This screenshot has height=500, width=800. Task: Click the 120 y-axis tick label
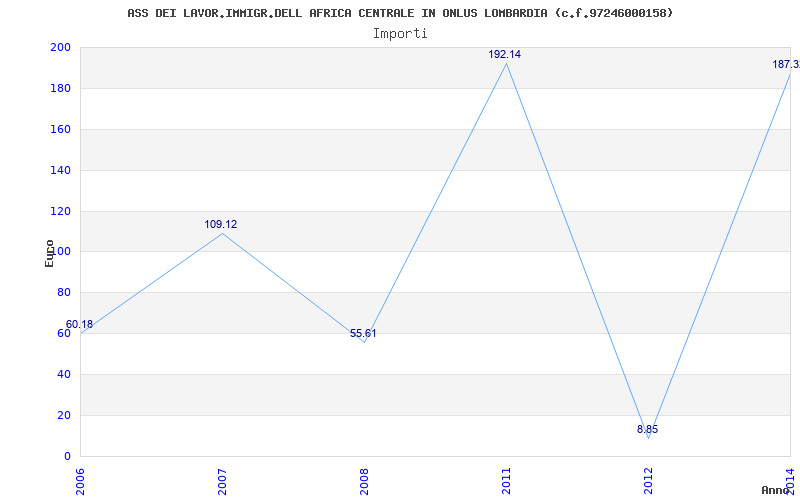[60, 211]
